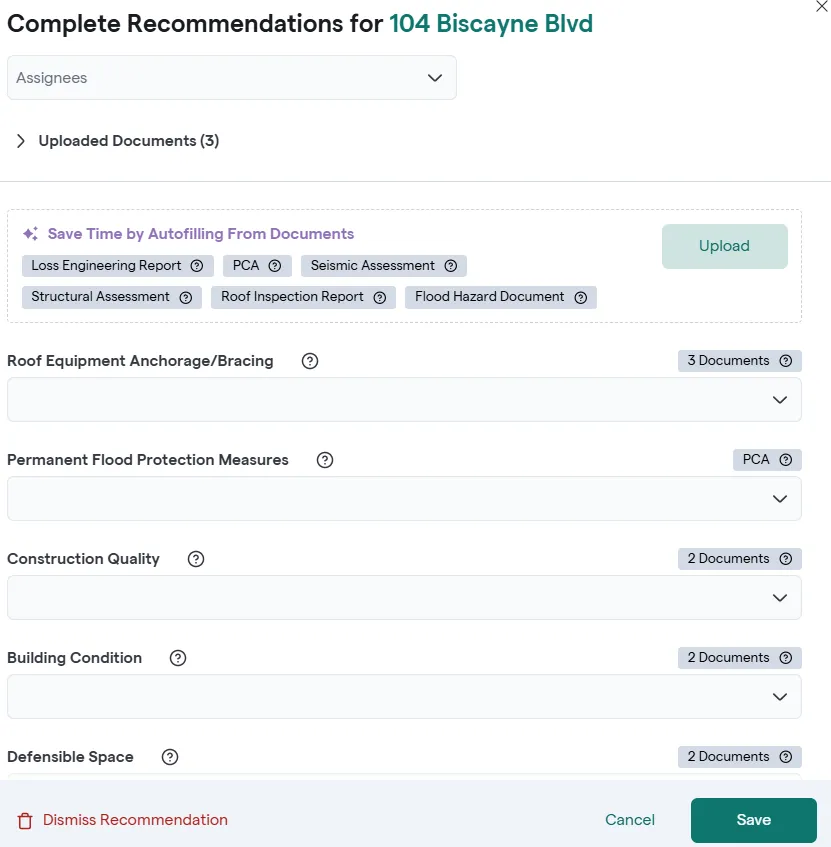Click help icon beside Seismic Assessment tag
The height and width of the screenshot is (847, 831).
[x=451, y=266]
